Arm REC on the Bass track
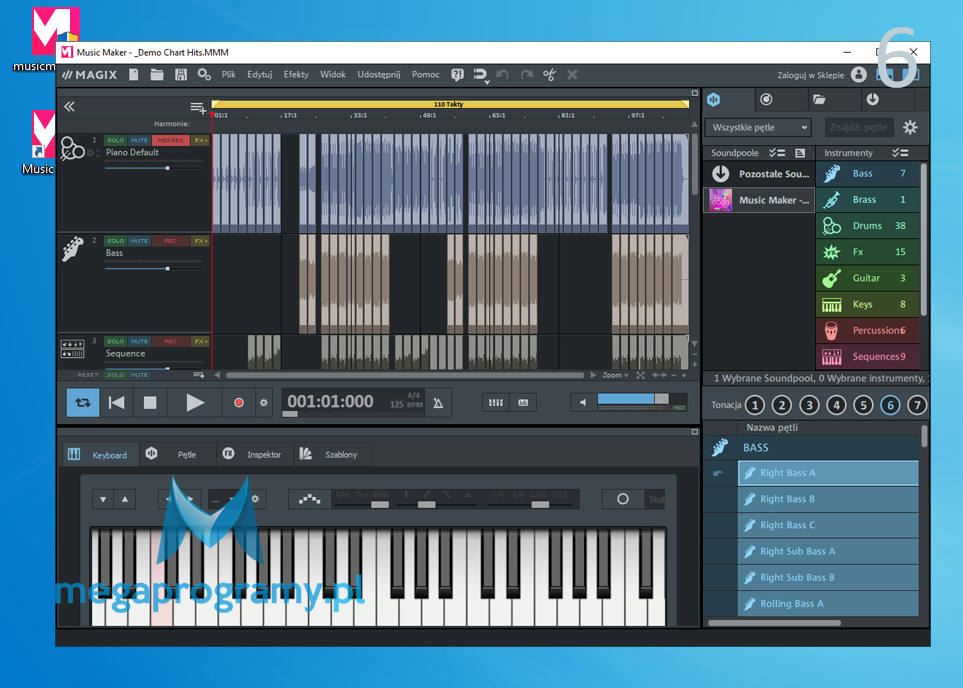This screenshot has width=963, height=688. (171, 241)
